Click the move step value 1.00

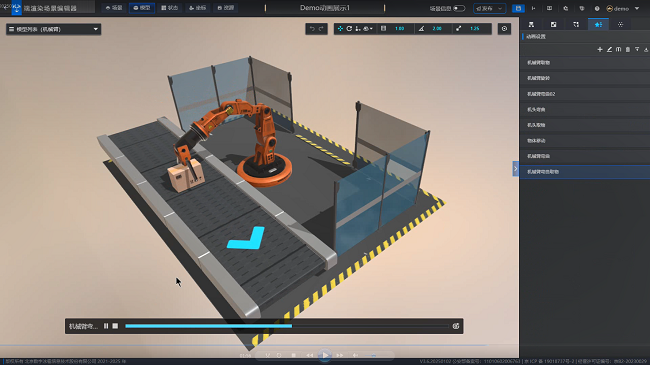399,29
